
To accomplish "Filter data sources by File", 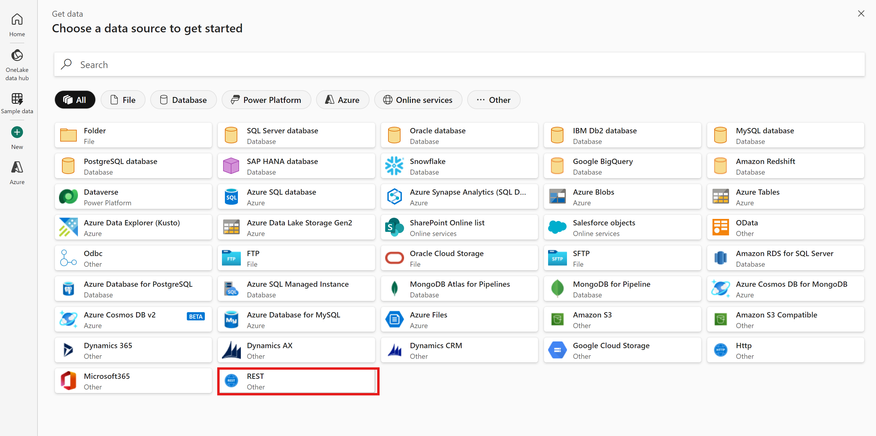I will [123, 99].
